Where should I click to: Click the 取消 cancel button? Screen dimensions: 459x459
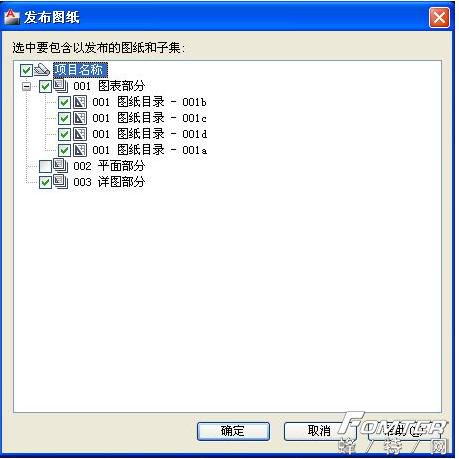319,431
